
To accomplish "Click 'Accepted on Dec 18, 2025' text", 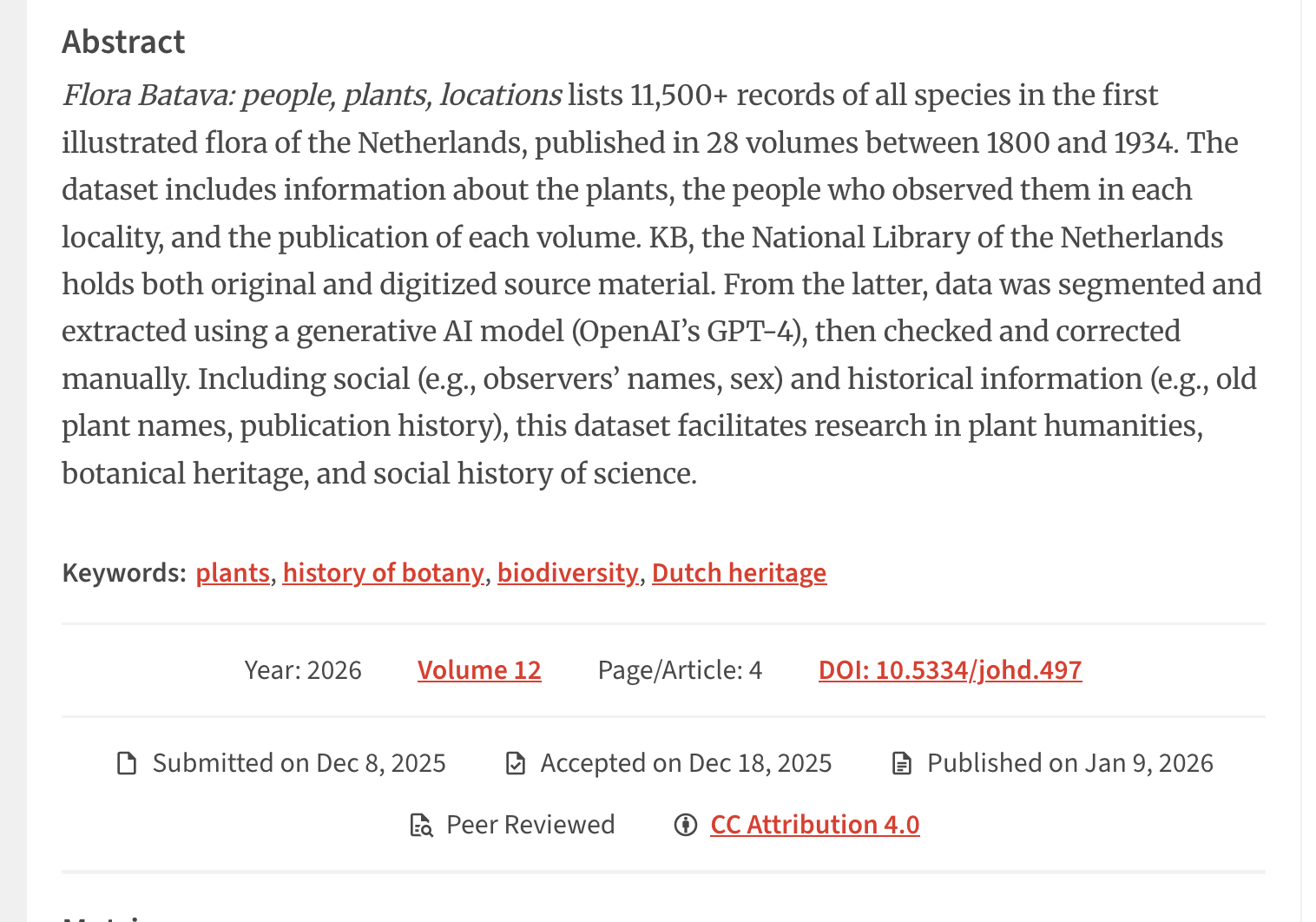I will coord(686,763).
